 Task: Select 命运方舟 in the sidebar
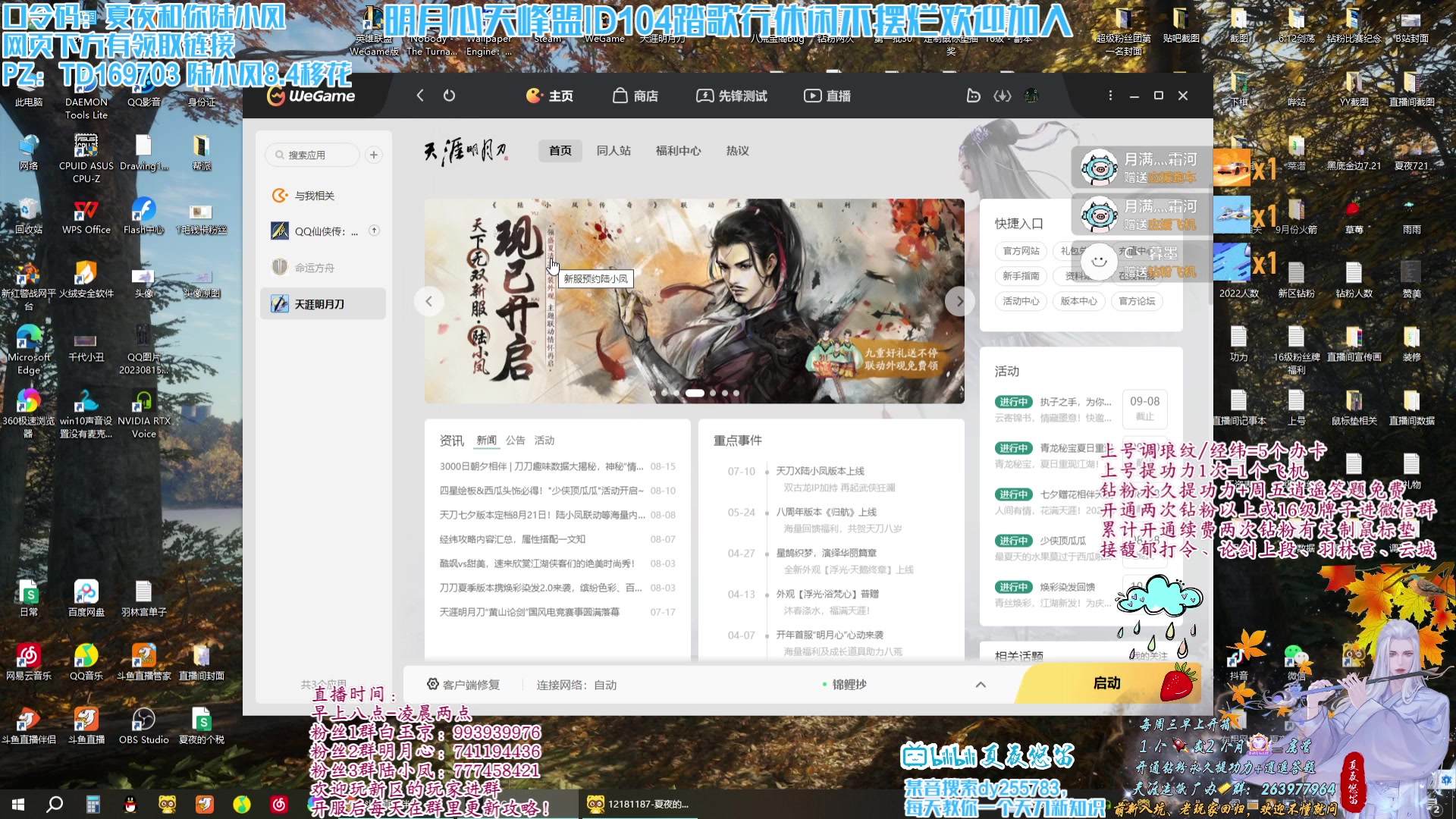[323, 268]
